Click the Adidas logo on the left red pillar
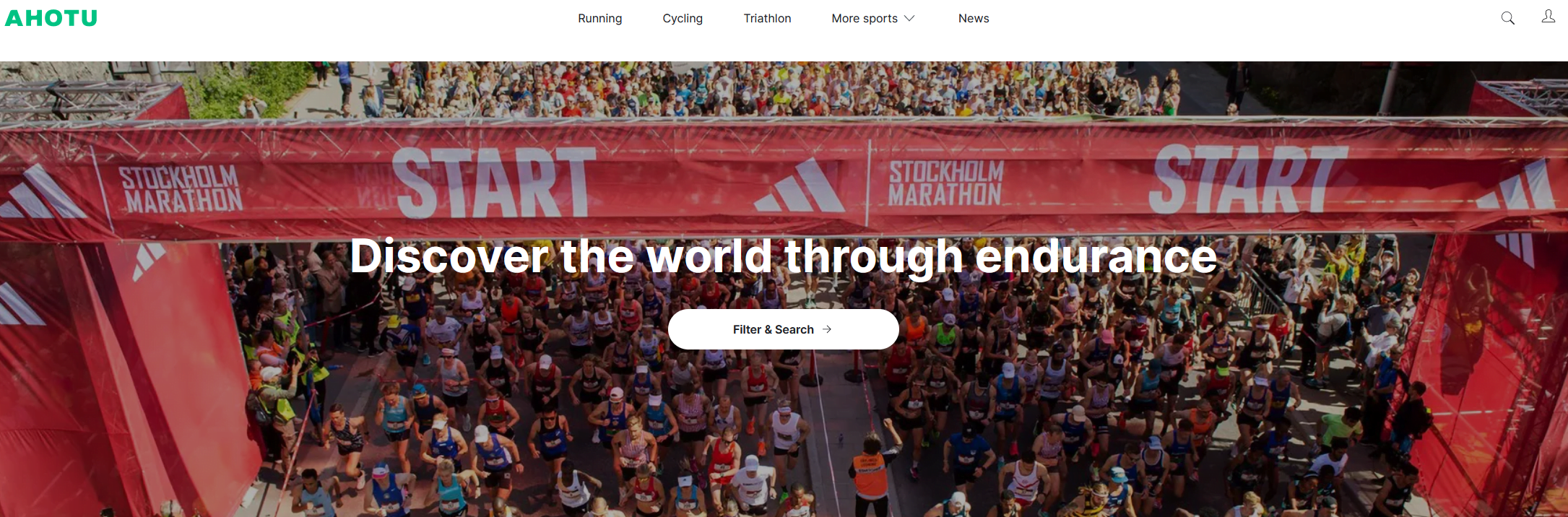This screenshot has height=517, width=1568. 148,261
